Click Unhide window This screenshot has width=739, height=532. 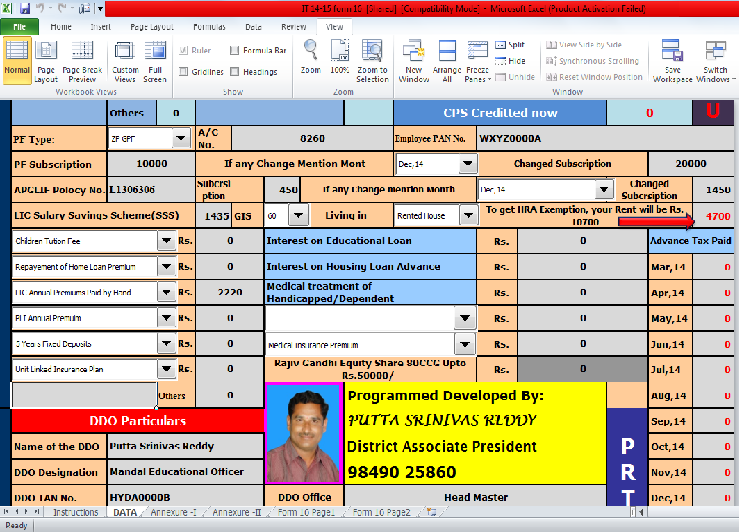515,77
